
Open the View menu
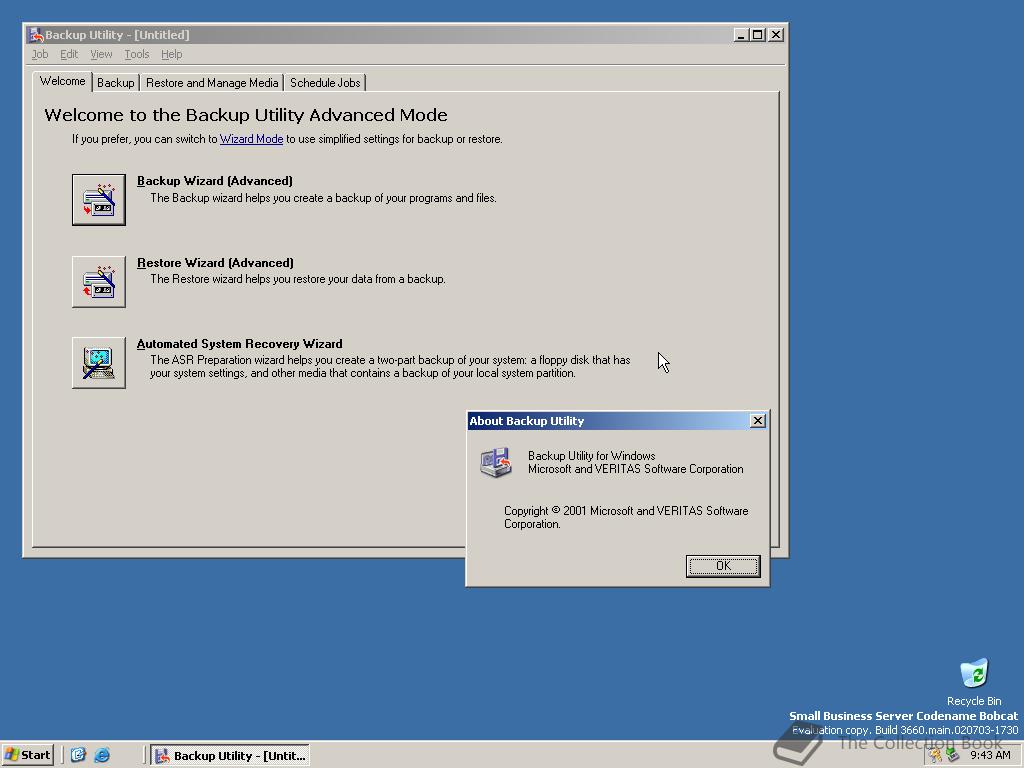[101, 54]
